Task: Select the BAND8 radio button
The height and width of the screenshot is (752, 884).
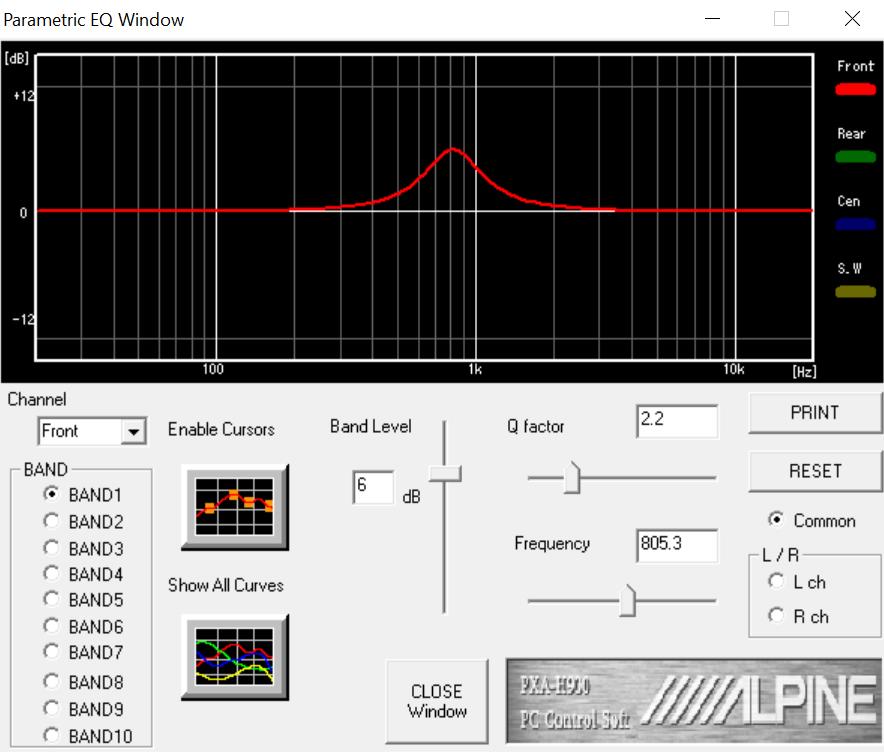Action: coord(51,681)
